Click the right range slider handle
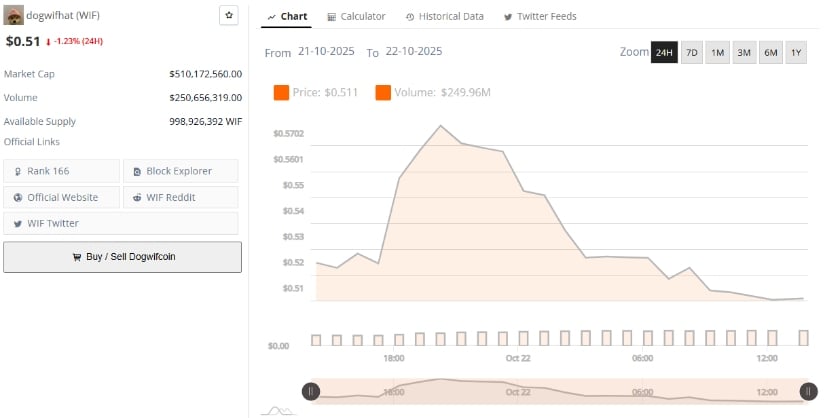The image size is (825, 418). [808, 391]
